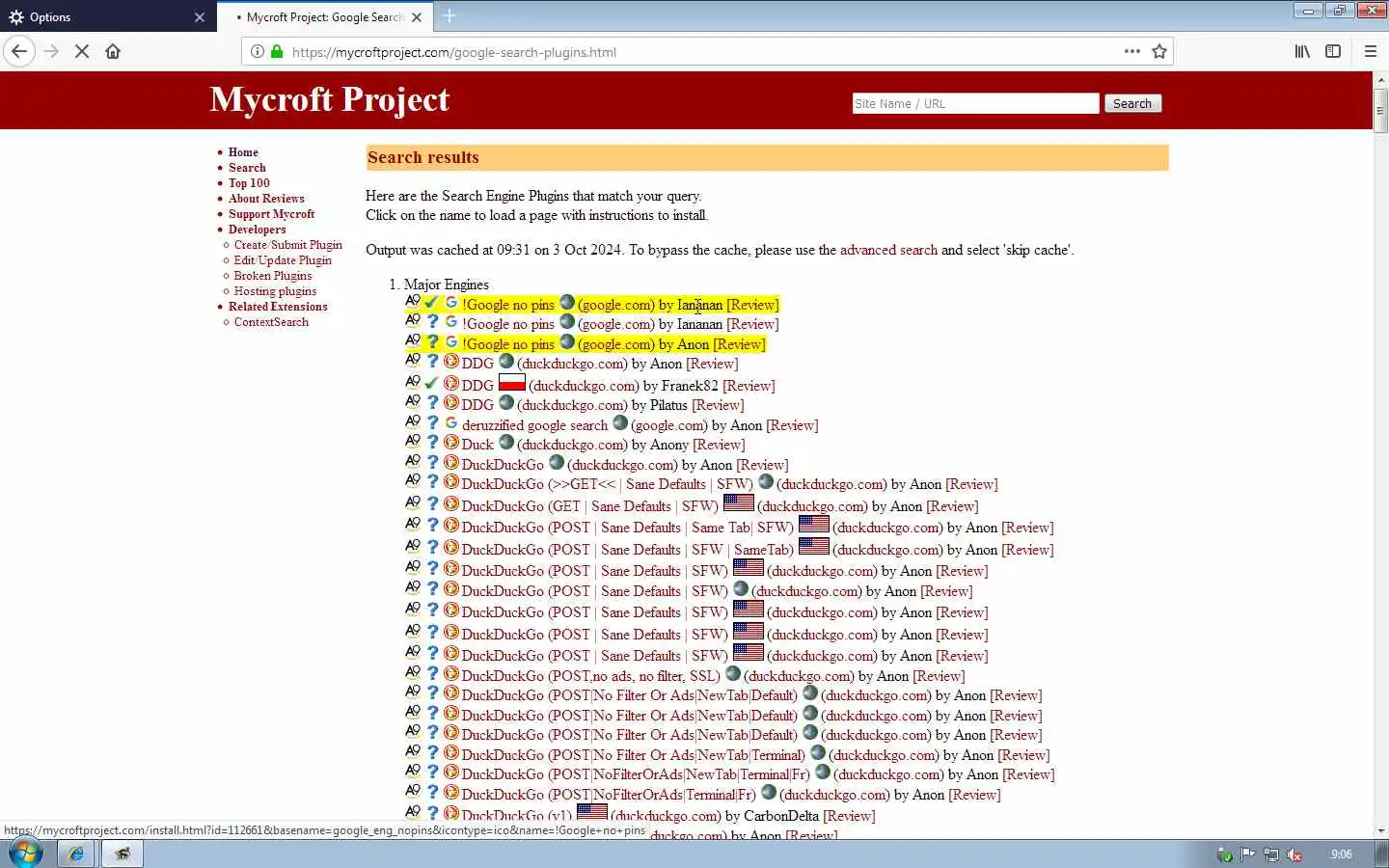Click the US flag on DuckDuckGo (v1) row

click(x=591, y=812)
